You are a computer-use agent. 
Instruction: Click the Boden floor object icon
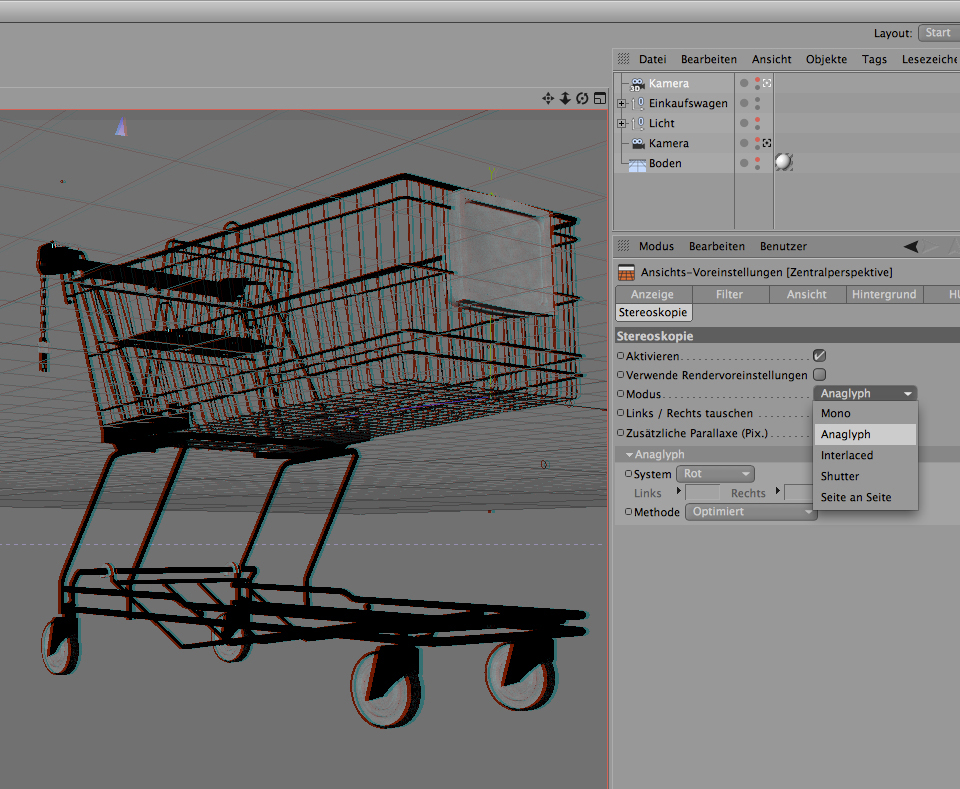pyautogui.click(x=637, y=164)
